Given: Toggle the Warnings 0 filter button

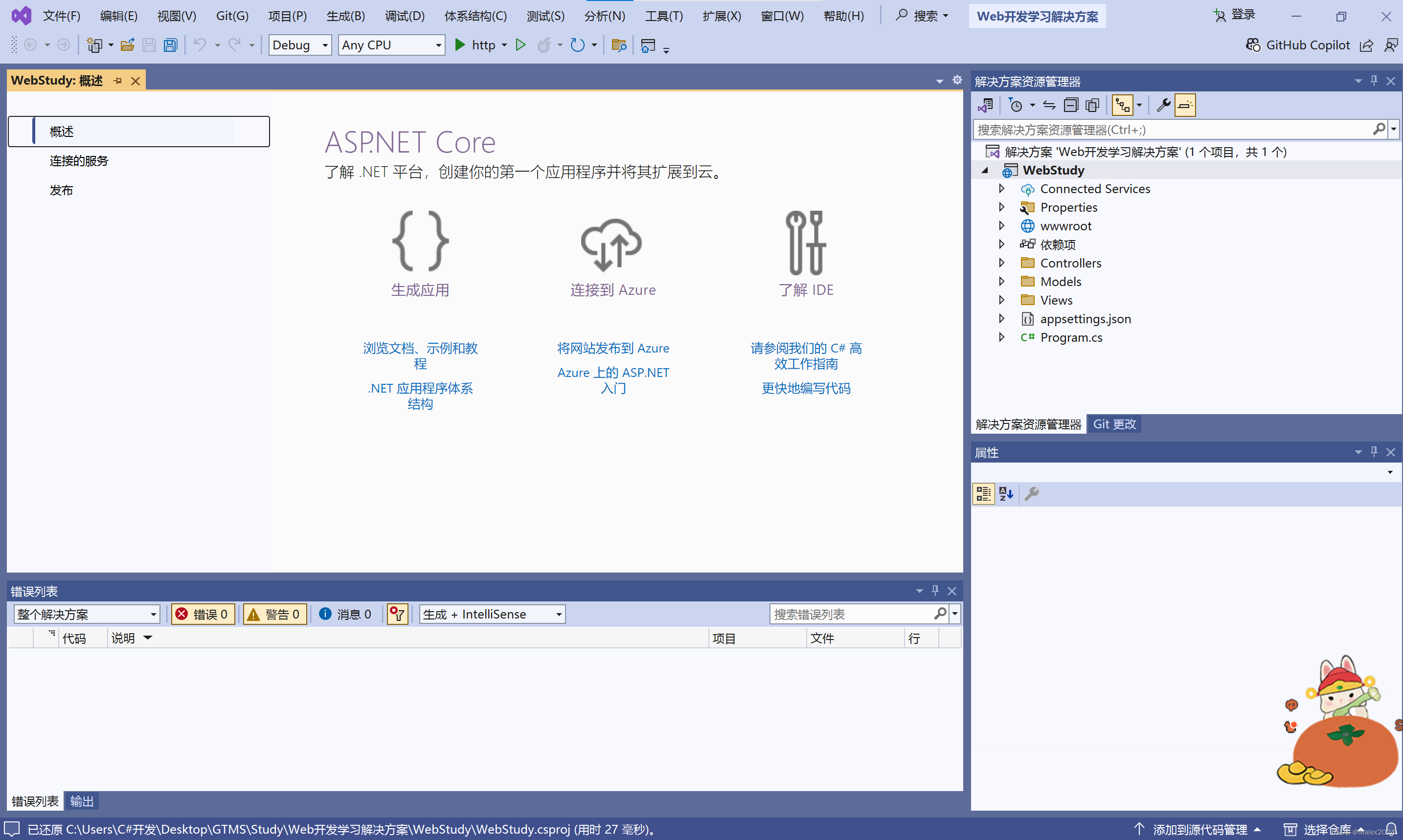Looking at the screenshot, I should point(274,614).
